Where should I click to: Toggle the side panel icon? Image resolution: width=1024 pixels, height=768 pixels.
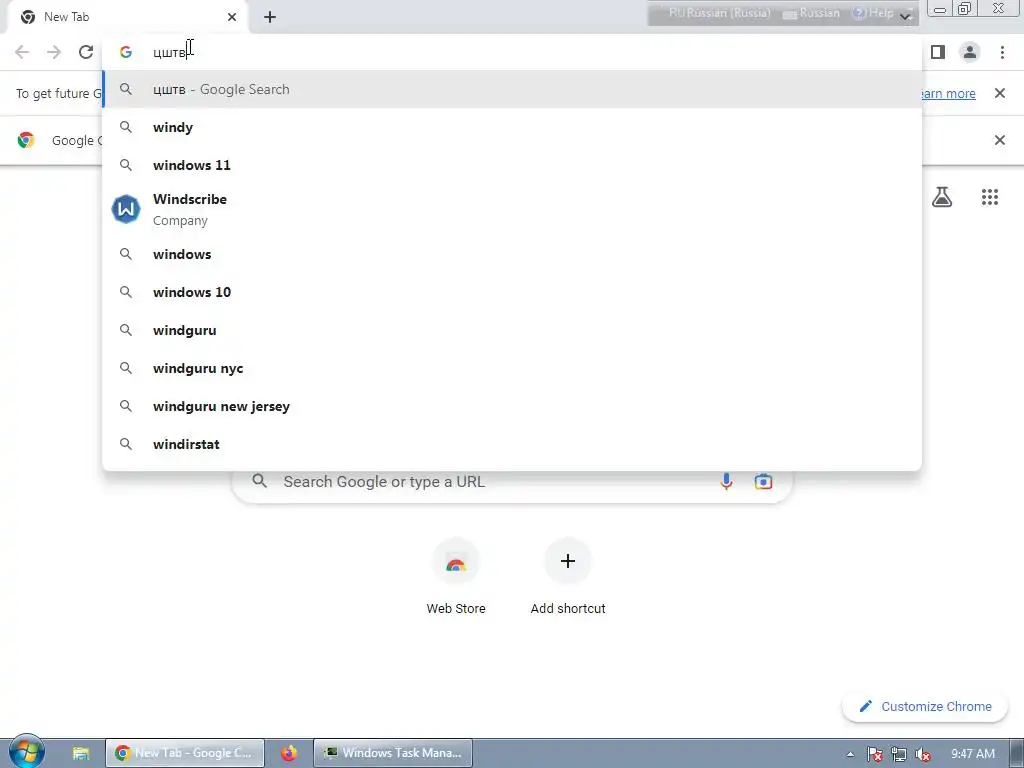938,52
